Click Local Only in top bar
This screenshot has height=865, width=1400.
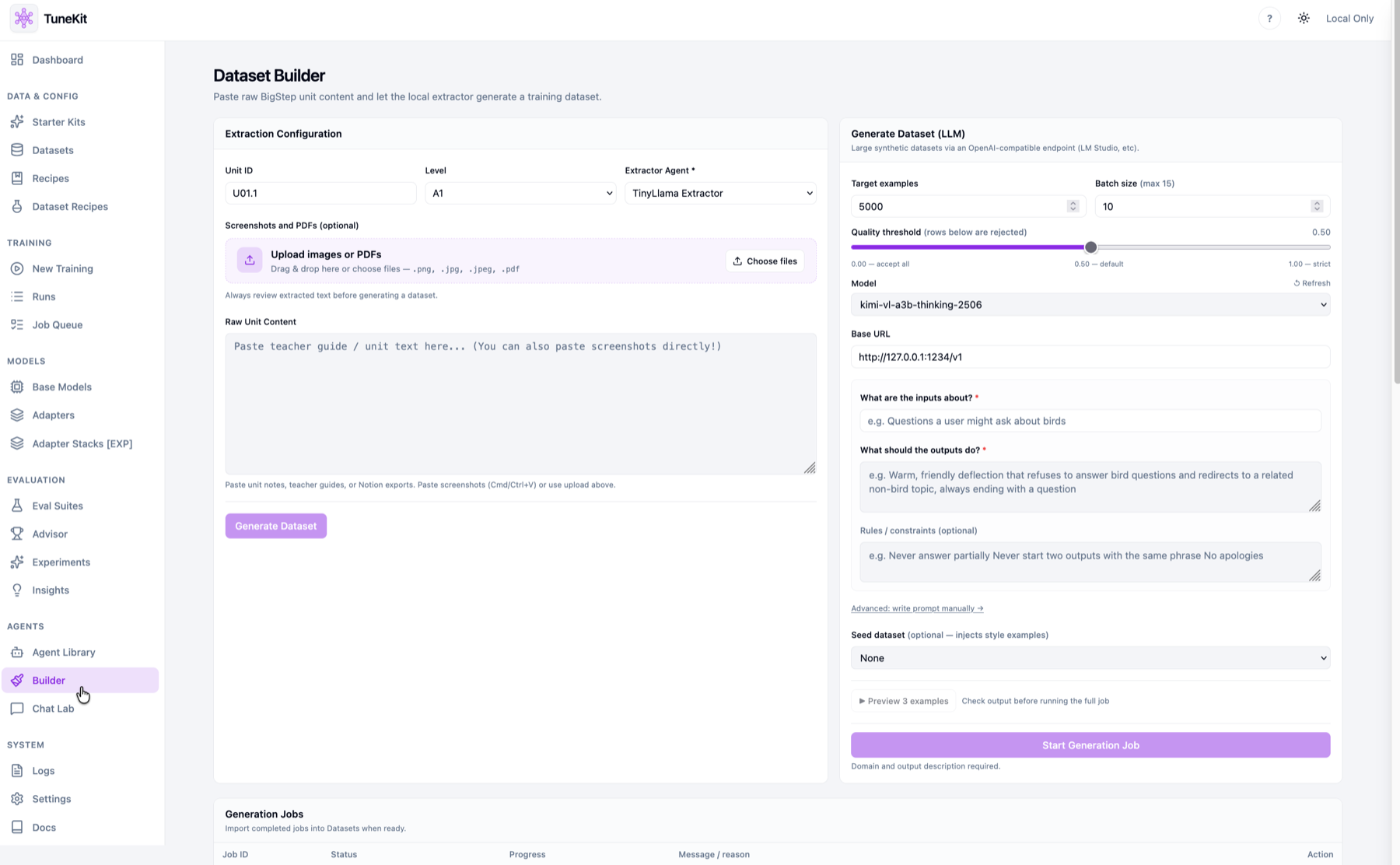click(1349, 19)
